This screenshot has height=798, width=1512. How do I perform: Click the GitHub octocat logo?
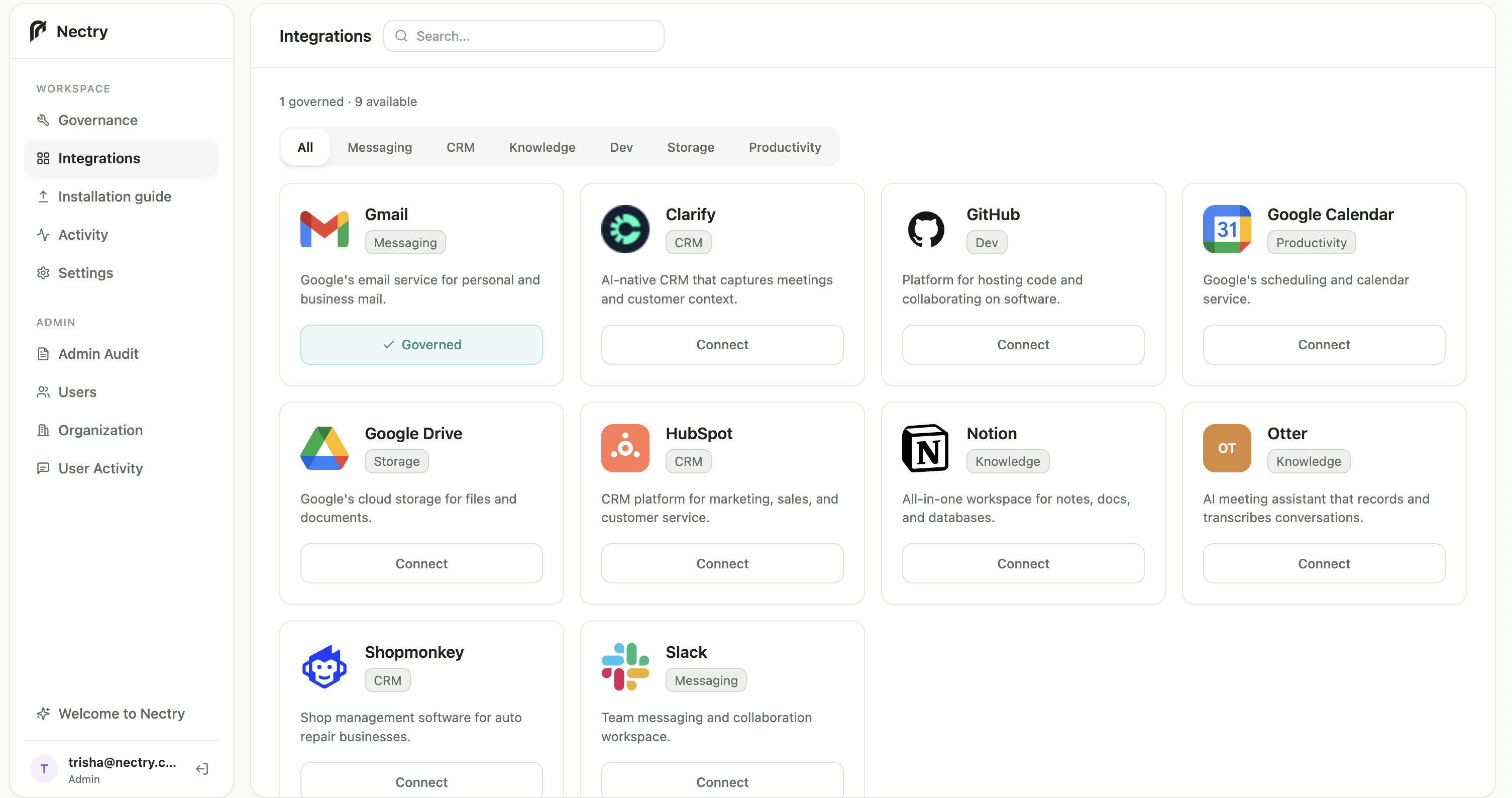click(x=926, y=229)
